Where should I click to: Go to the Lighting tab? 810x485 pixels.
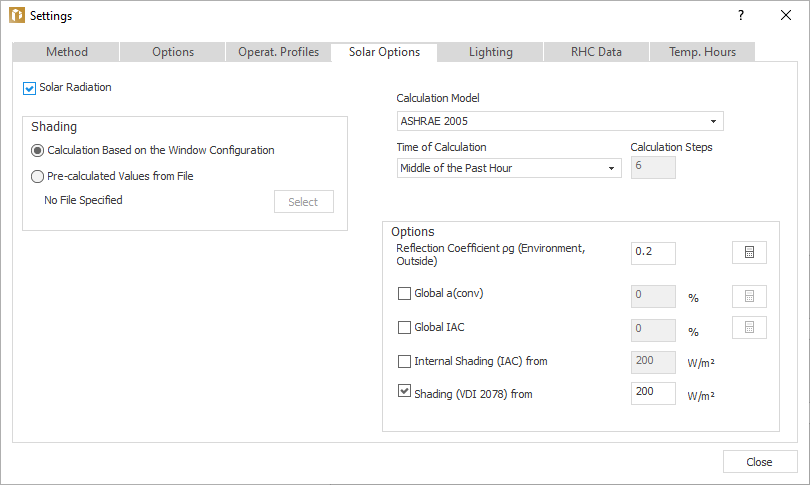click(490, 52)
